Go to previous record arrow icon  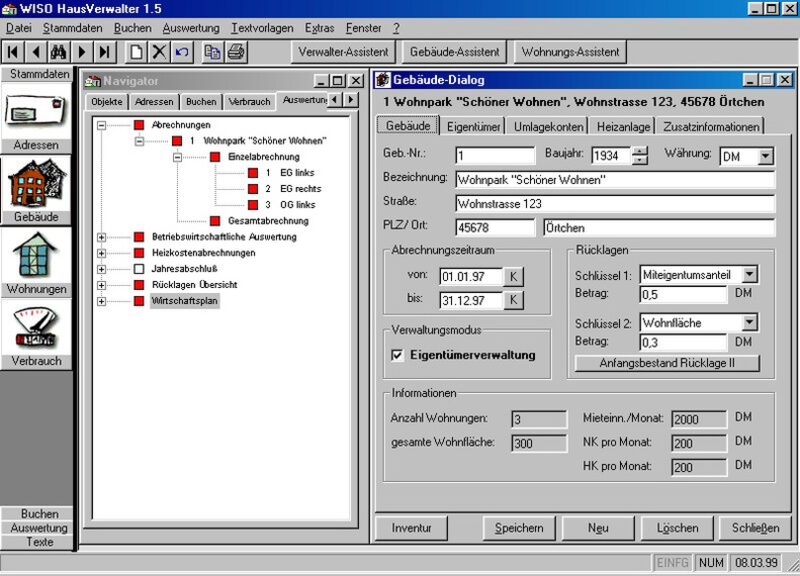tap(36, 52)
